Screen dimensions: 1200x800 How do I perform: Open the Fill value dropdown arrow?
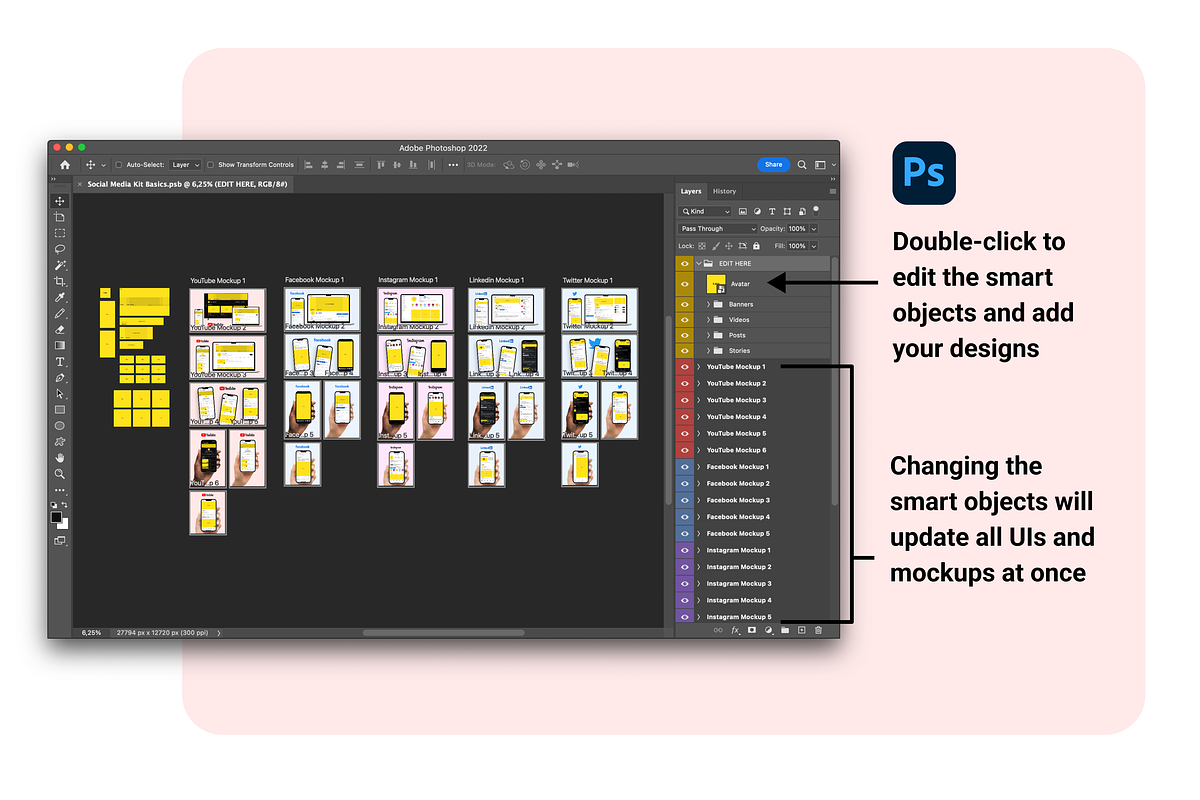click(x=814, y=246)
